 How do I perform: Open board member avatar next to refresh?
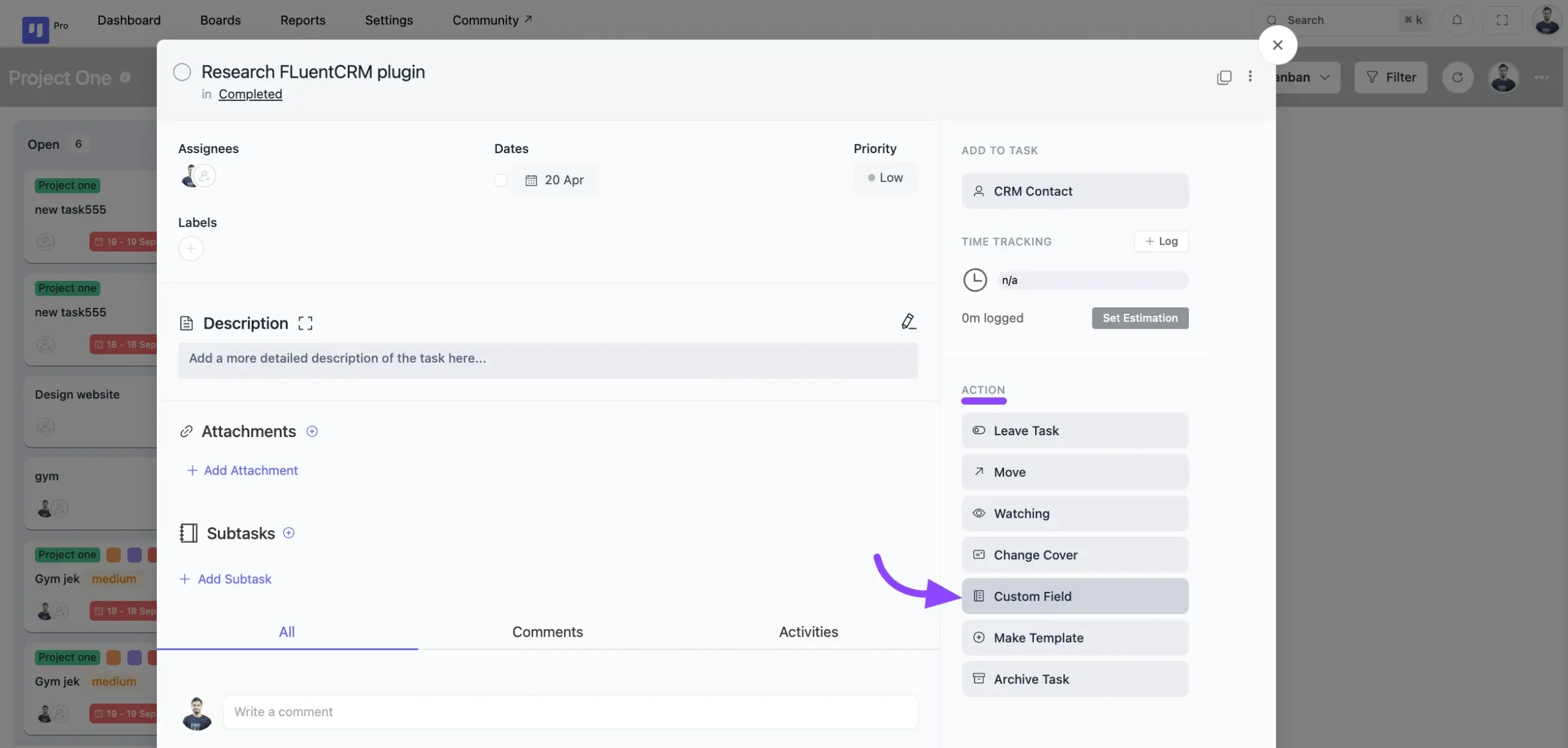1503,77
